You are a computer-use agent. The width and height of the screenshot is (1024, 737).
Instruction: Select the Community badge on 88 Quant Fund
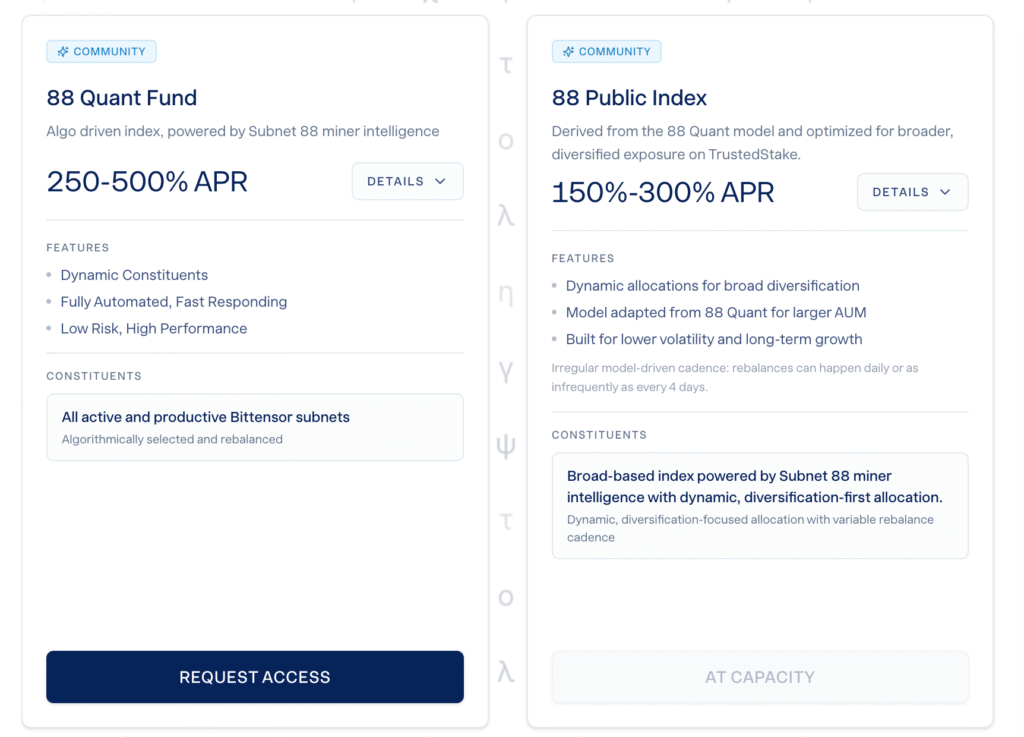coord(101,52)
